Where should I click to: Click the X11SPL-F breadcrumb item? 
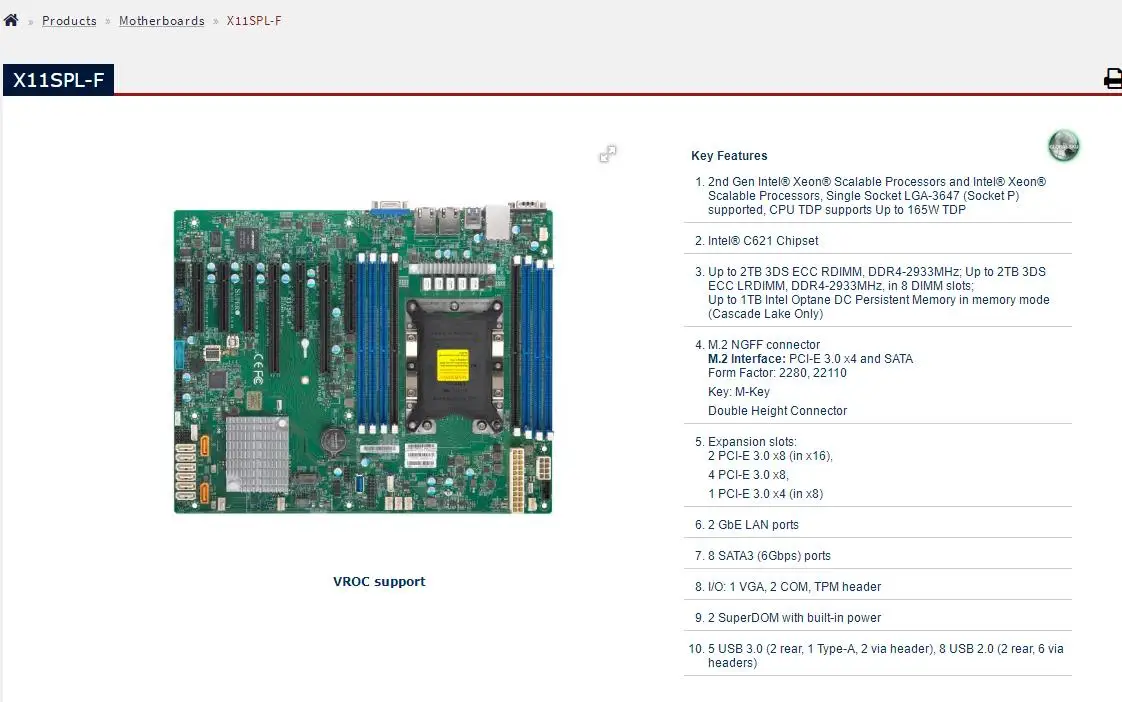[254, 21]
